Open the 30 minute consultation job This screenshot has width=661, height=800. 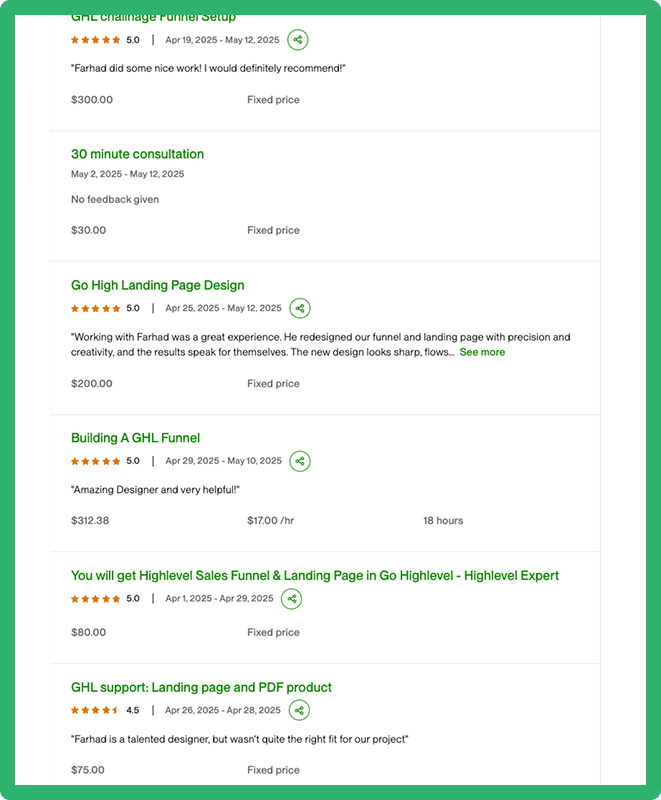137,154
